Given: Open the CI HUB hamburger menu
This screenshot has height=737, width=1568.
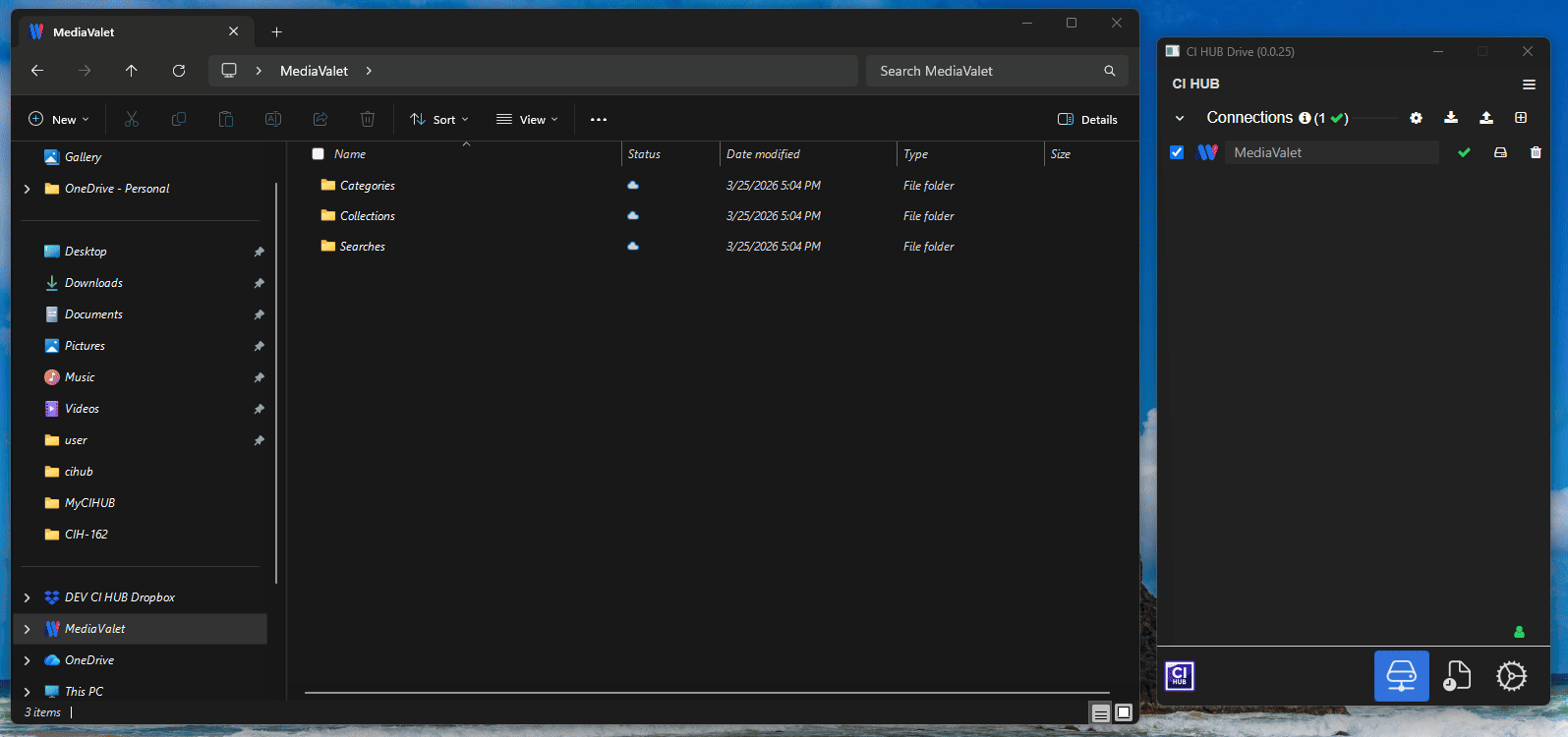Looking at the screenshot, I should (1529, 85).
